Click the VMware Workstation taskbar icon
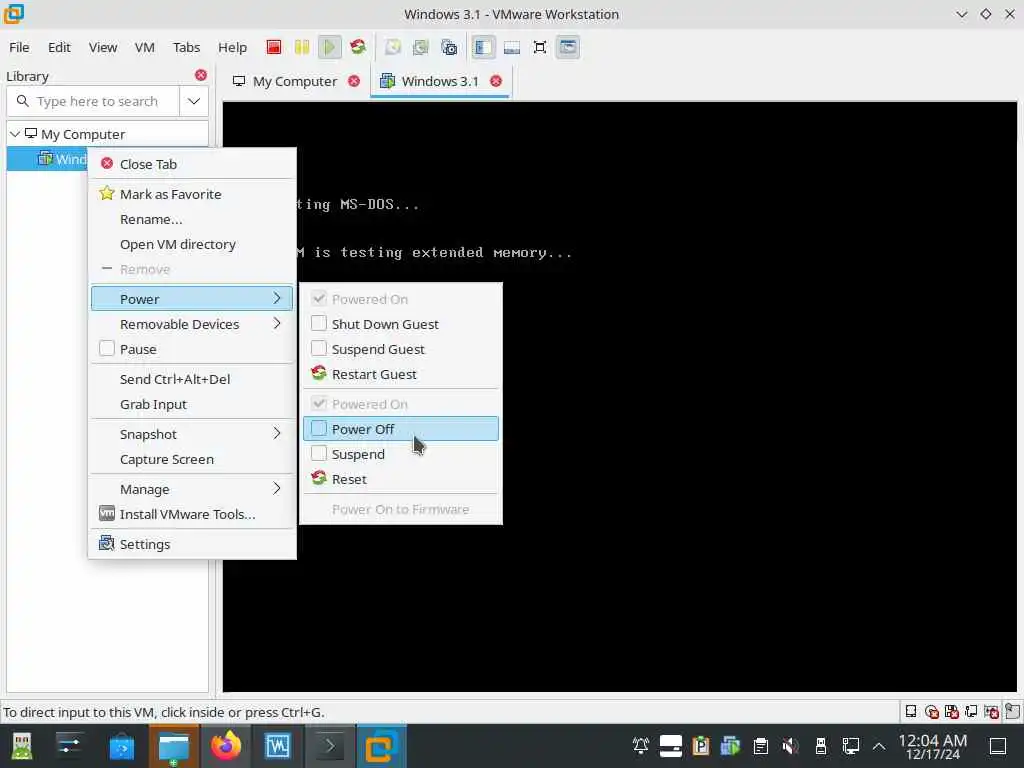 [x=381, y=746]
